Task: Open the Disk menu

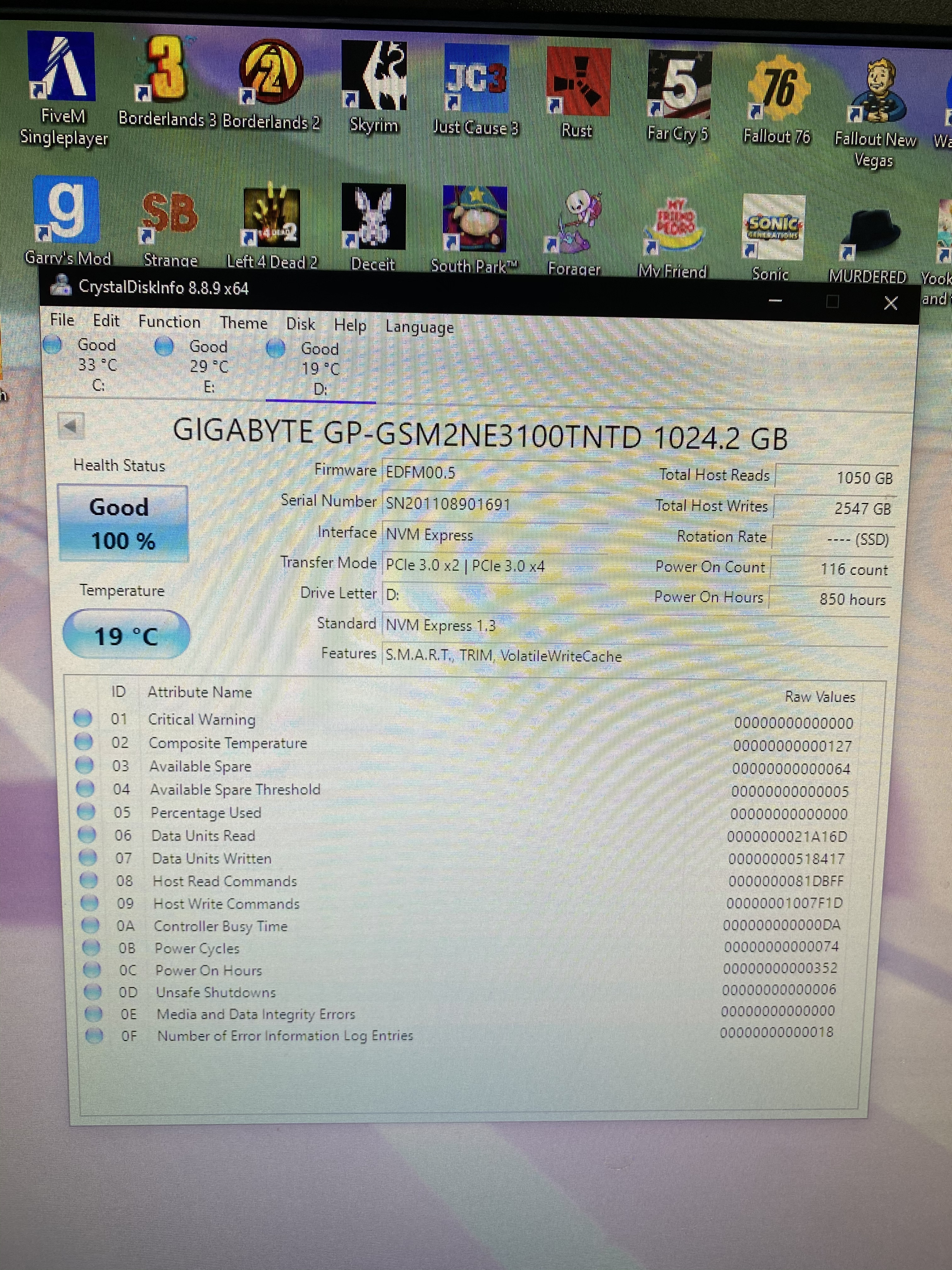Action: pyautogui.click(x=300, y=324)
